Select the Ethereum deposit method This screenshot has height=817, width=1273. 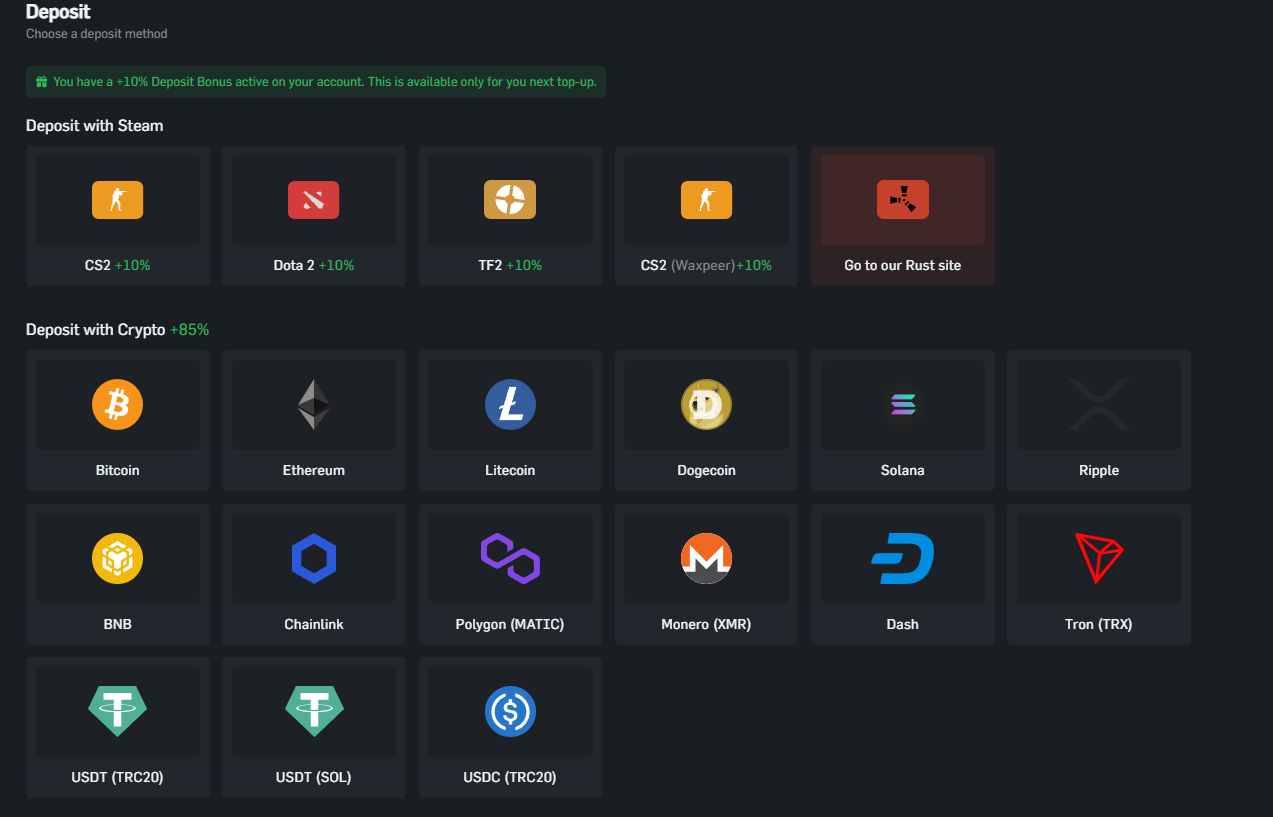pyautogui.click(x=313, y=420)
